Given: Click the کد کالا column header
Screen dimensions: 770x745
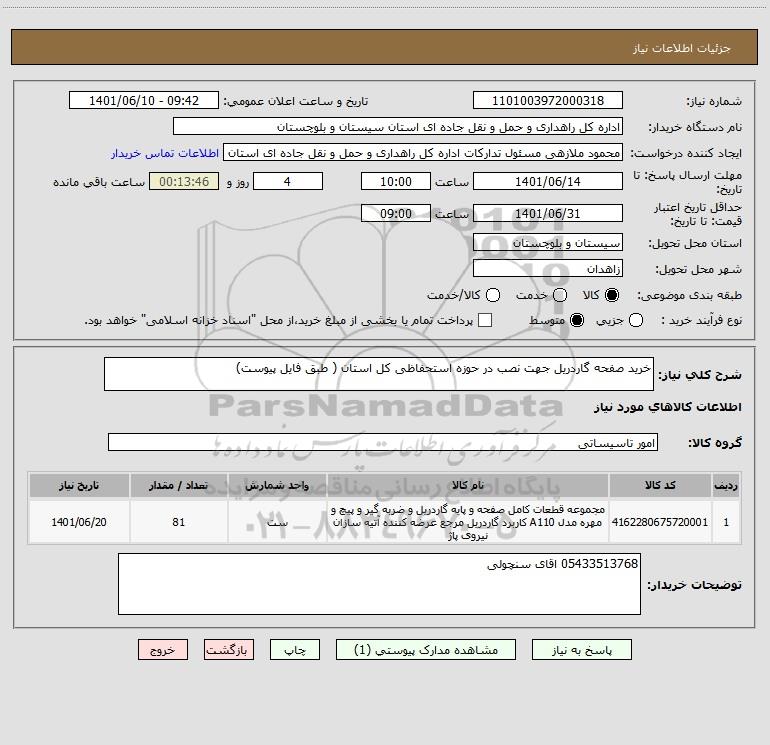Looking at the screenshot, I should (x=660, y=485).
